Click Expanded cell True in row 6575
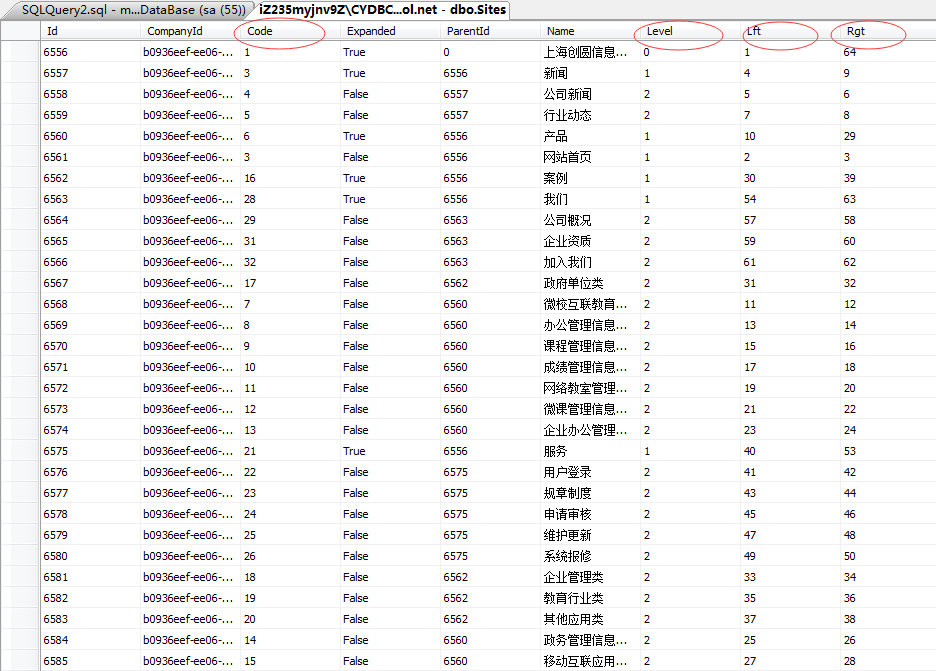This screenshot has width=936, height=671. tap(390, 451)
